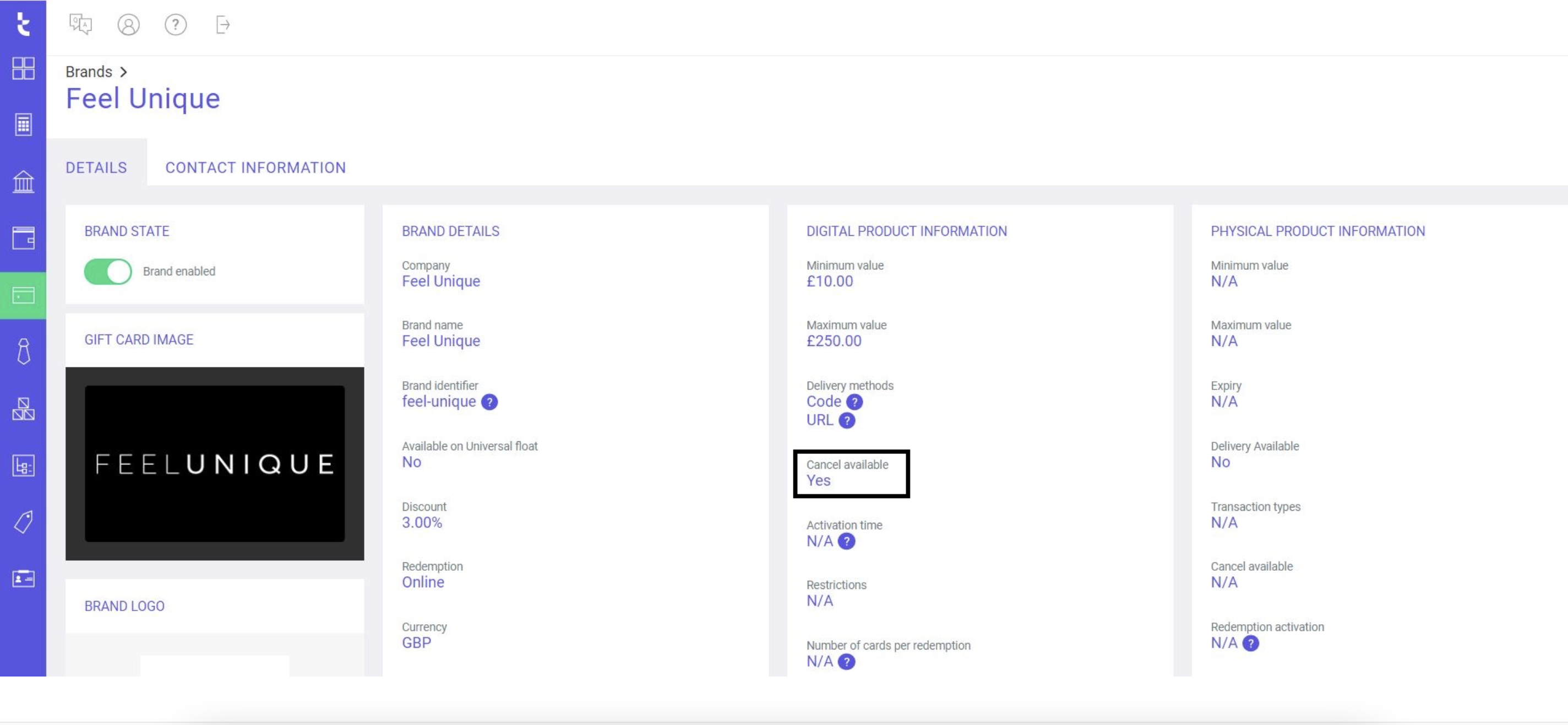This screenshot has height=725, width=1568.
Task: Open the language translate icon
Action: (x=80, y=25)
